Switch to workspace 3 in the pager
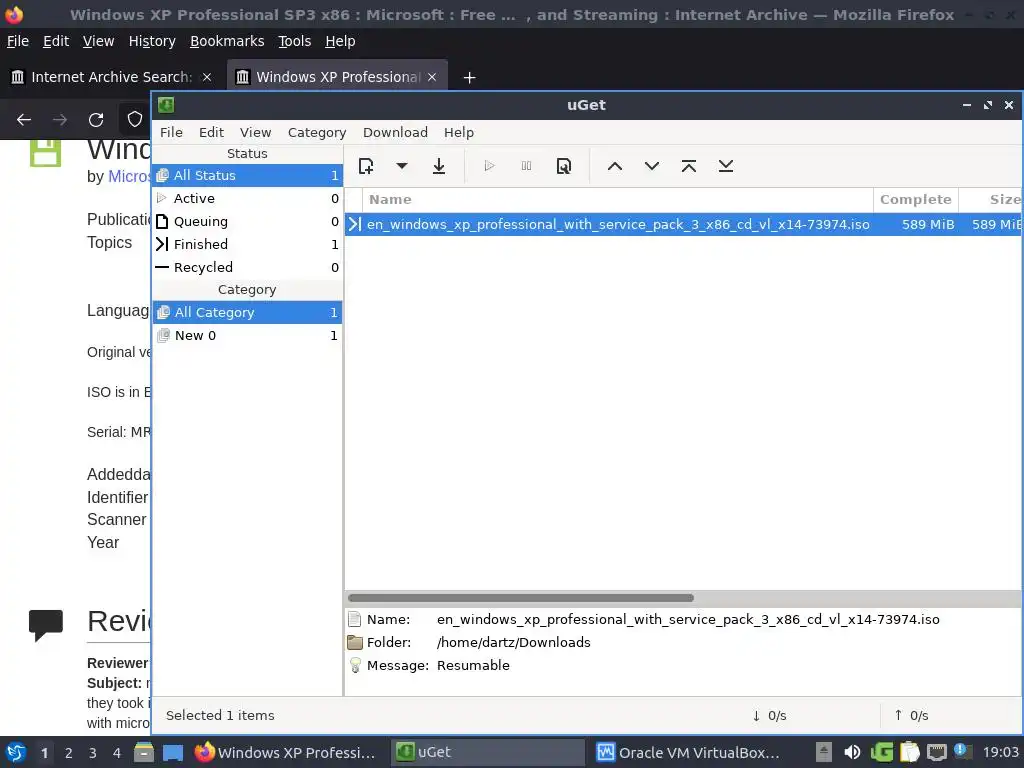The height and width of the screenshot is (768, 1024). 92,753
